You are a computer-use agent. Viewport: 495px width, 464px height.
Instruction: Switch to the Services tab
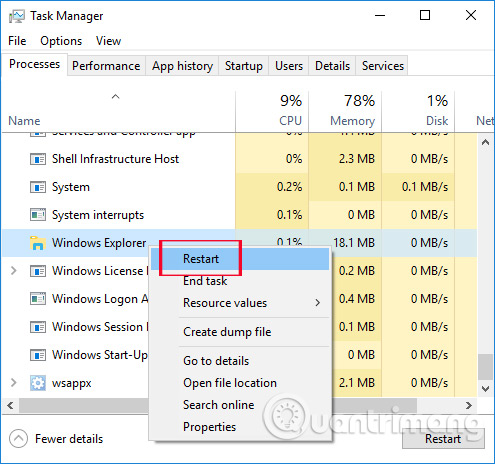coord(382,66)
